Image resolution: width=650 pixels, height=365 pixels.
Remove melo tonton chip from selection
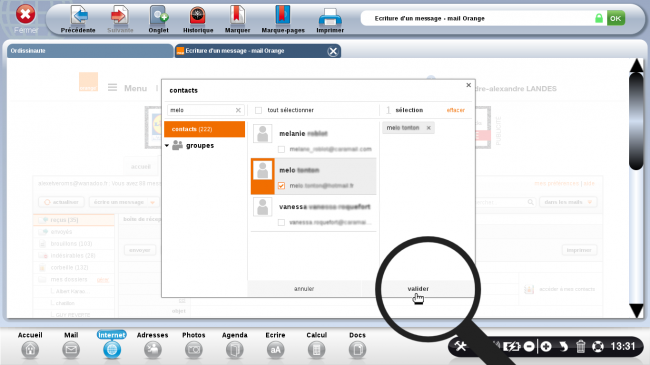(429, 128)
